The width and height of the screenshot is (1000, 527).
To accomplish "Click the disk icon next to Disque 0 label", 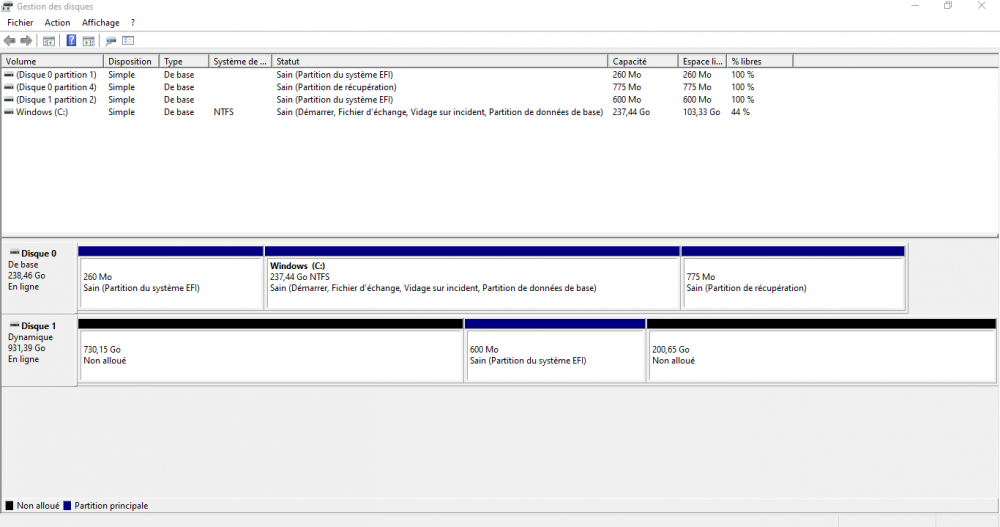I will pyautogui.click(x=14, y=253).
